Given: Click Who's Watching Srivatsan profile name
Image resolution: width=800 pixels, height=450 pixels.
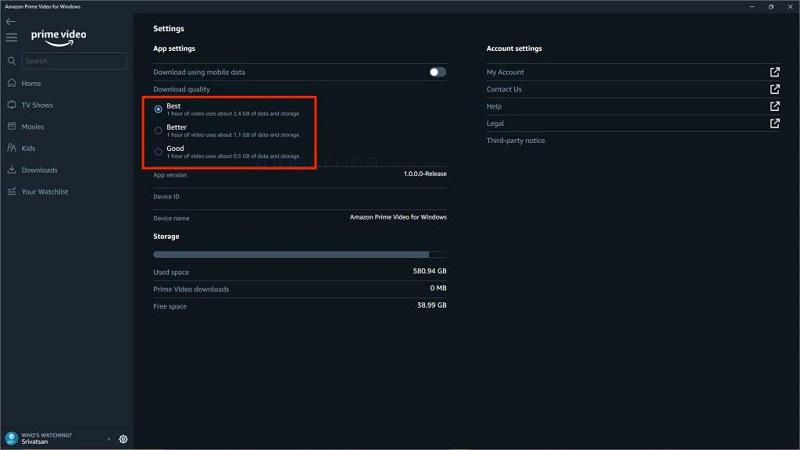Looking at the screenshot, I should tap(35, 442).
